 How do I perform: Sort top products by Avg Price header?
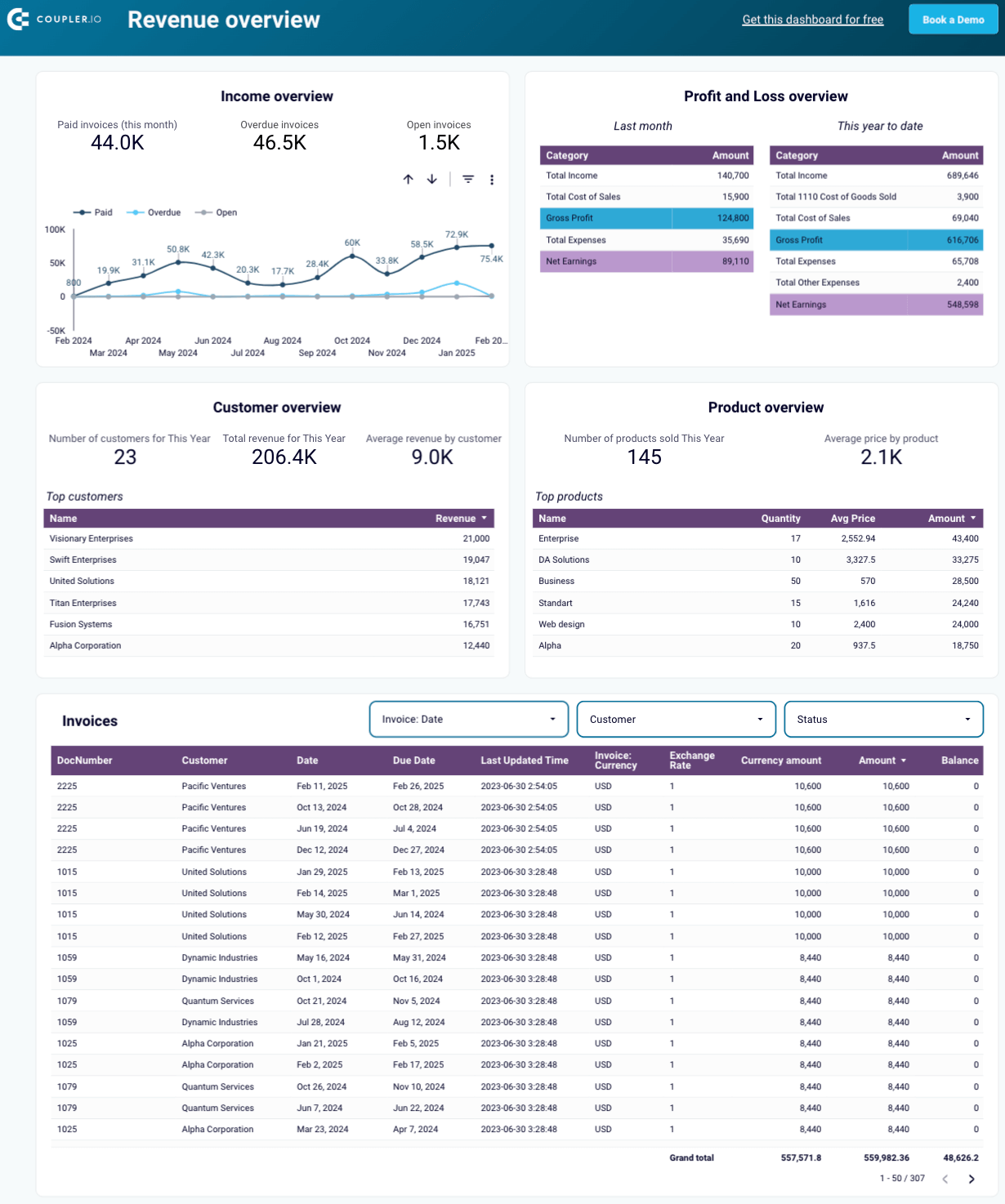(x=853, y=519)
